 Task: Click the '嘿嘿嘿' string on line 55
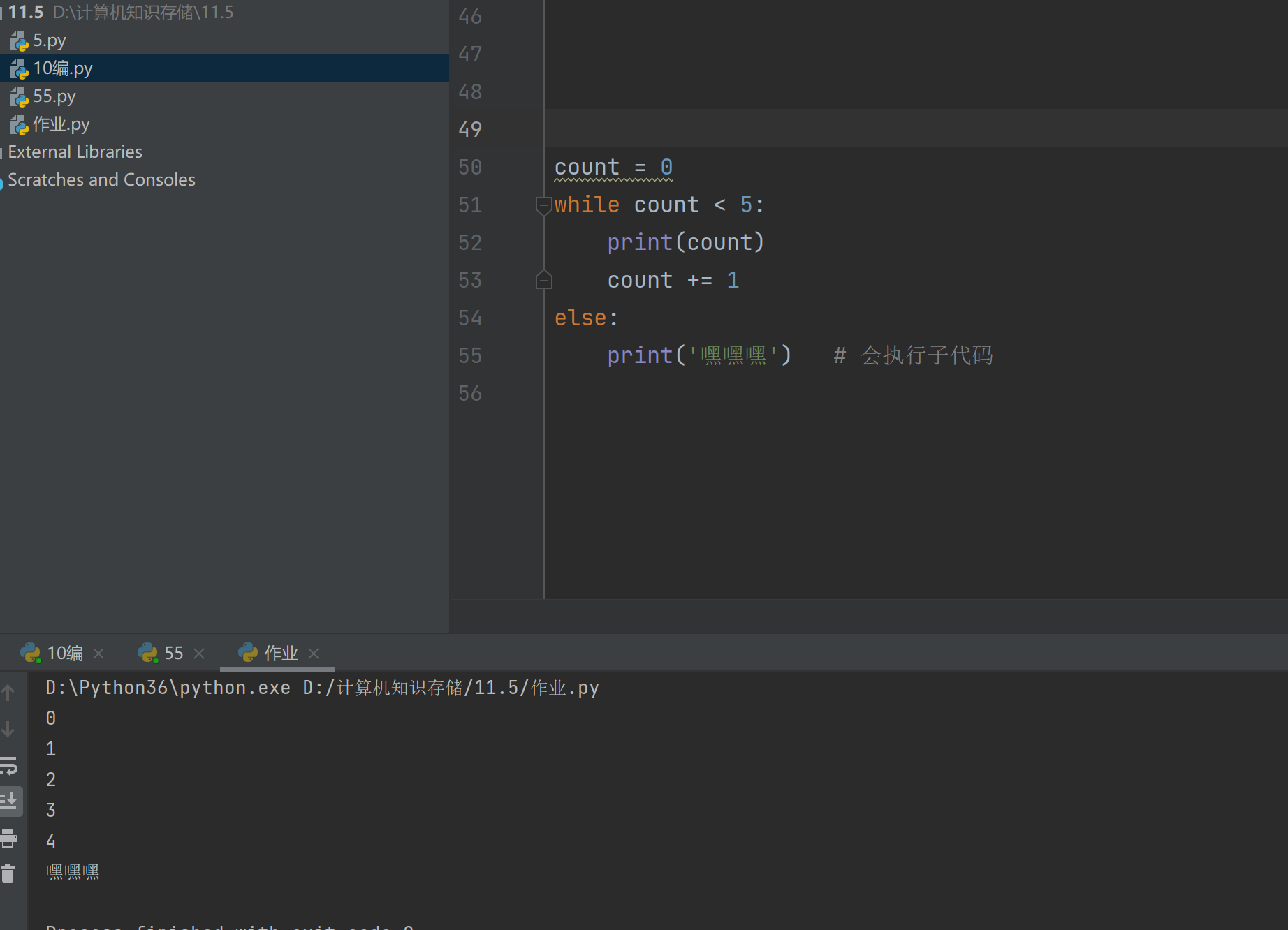coord(733,356)
